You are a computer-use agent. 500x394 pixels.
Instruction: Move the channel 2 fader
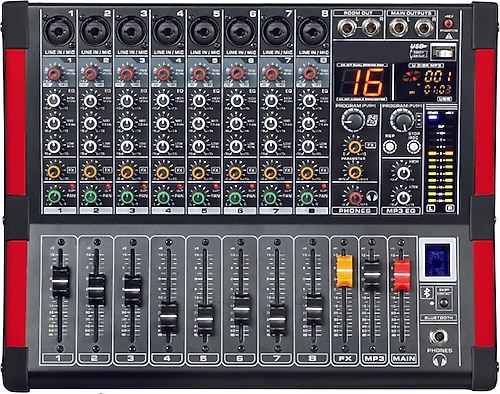pos(97,289)
